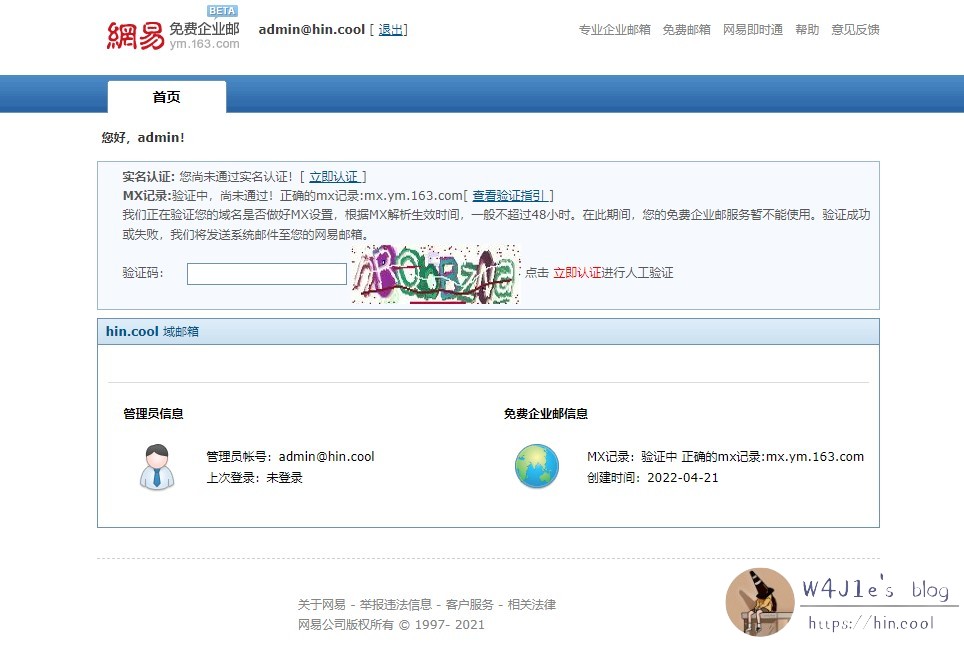Click the 创建时间: 2022-04-21 text
Viewport: 964px width, 655px height.
click(x=652, y=477)
